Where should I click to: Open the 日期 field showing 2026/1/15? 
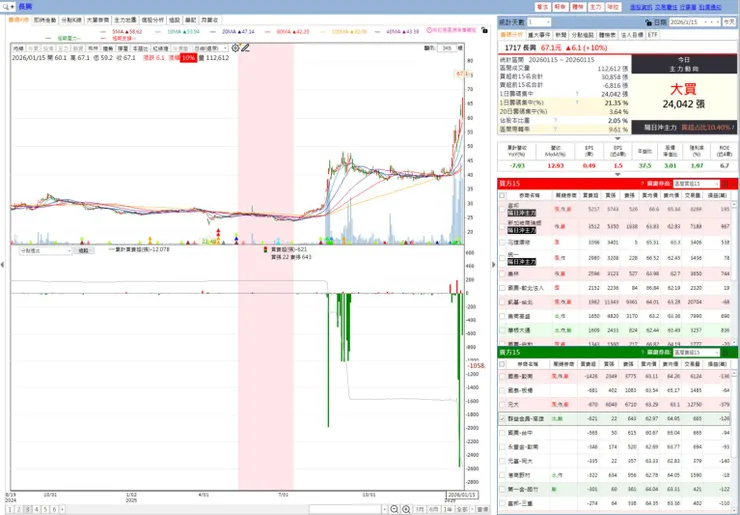(x=694, y=22)
